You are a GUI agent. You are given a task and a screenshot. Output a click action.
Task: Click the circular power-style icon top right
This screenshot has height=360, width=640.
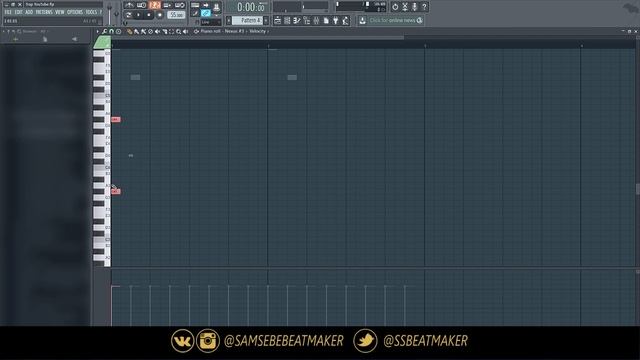(395, 7)
